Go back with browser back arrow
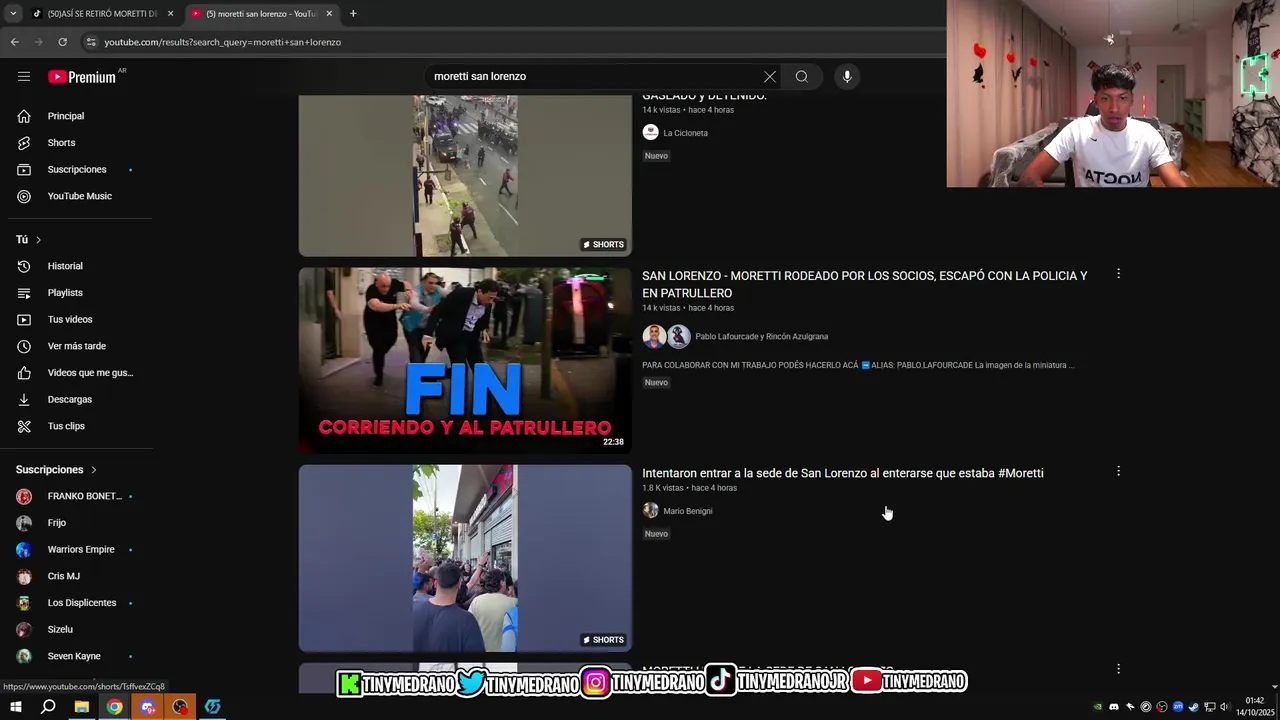The image size is (1280, 720). tap(15, 42)
